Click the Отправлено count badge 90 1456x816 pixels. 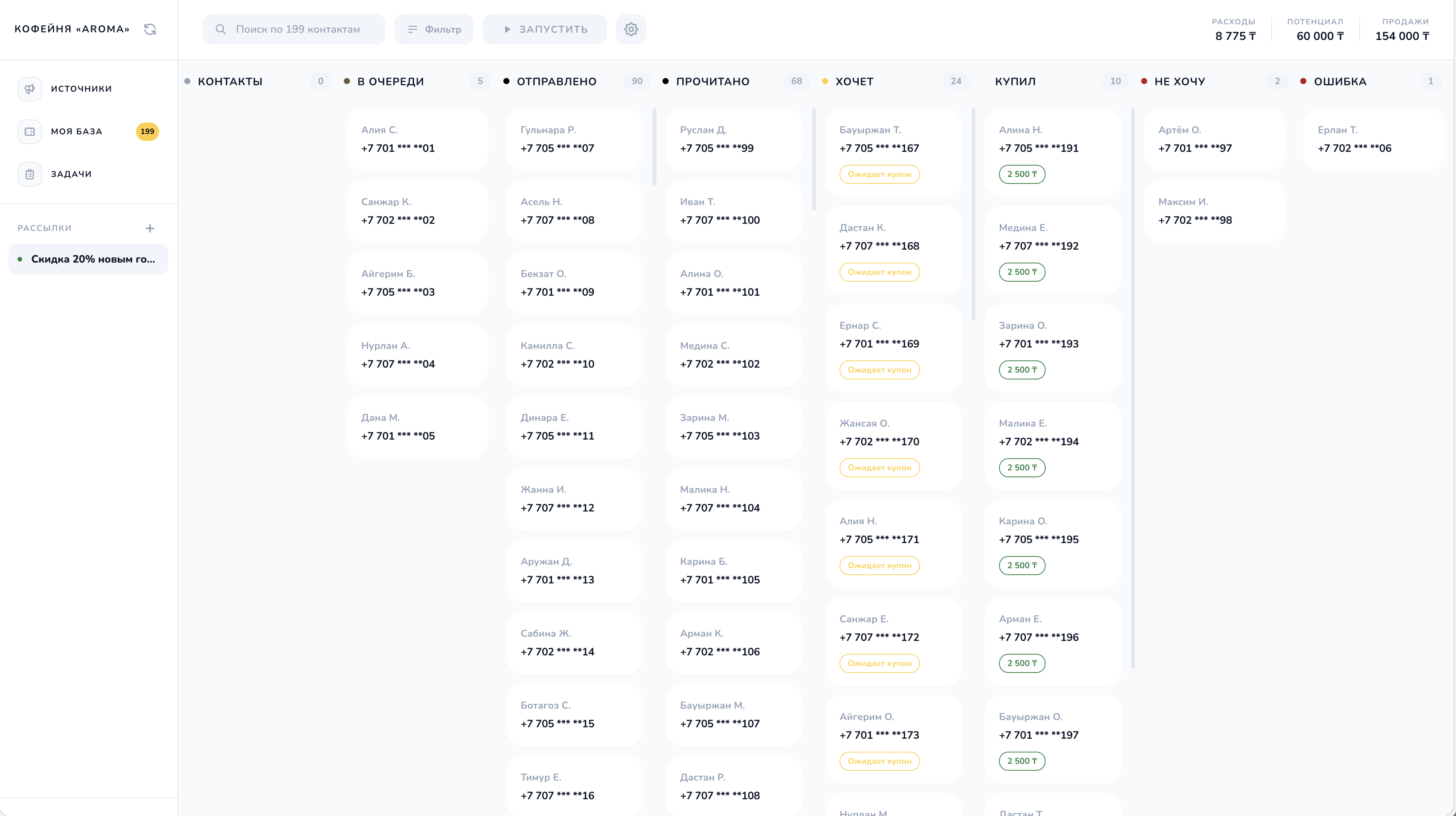coord(637,81)
